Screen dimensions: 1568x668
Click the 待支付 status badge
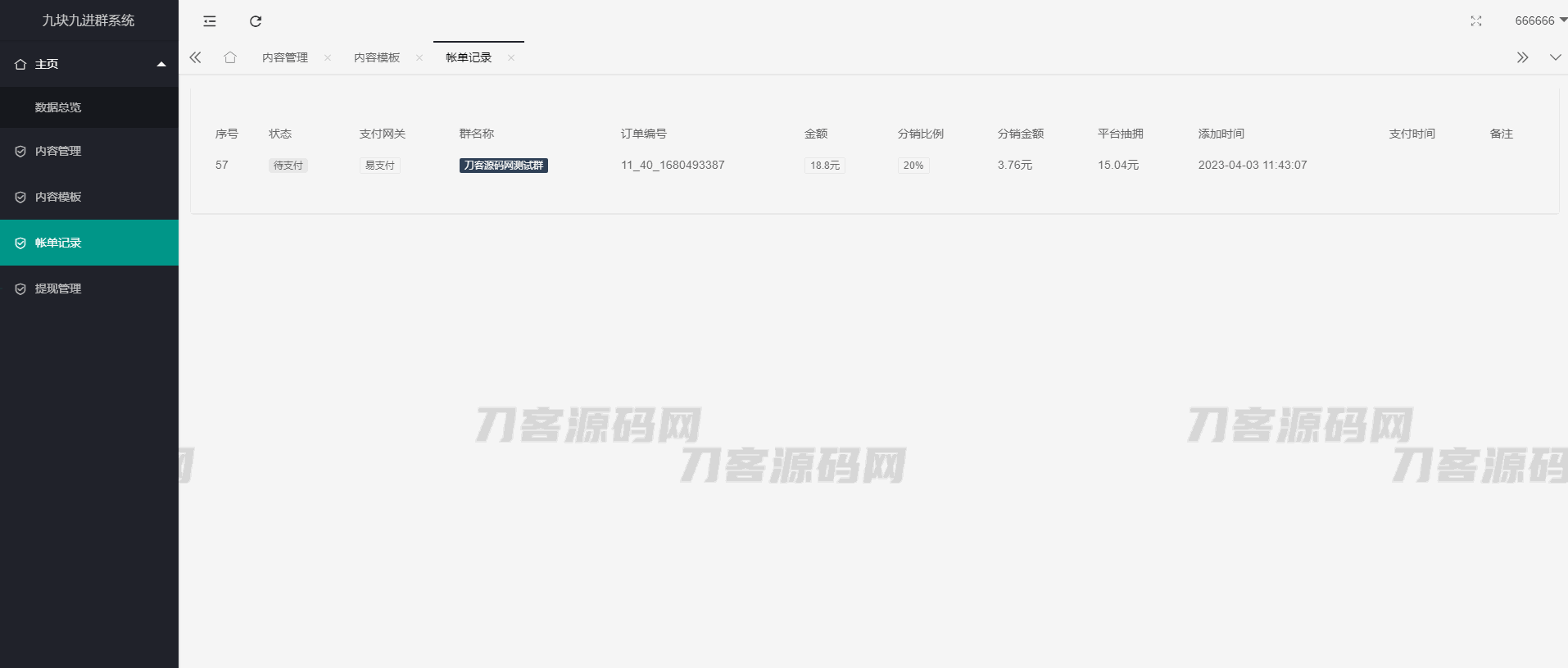pos(288,166)
